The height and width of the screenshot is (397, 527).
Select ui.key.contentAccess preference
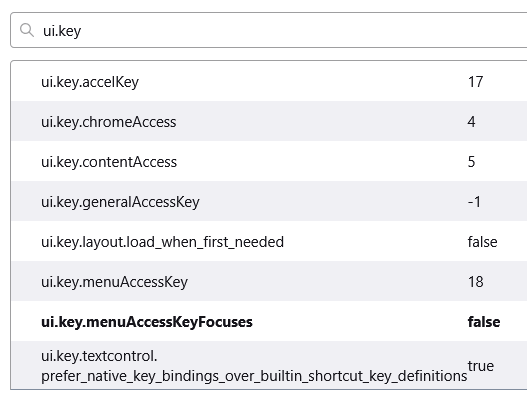point(269,161)
